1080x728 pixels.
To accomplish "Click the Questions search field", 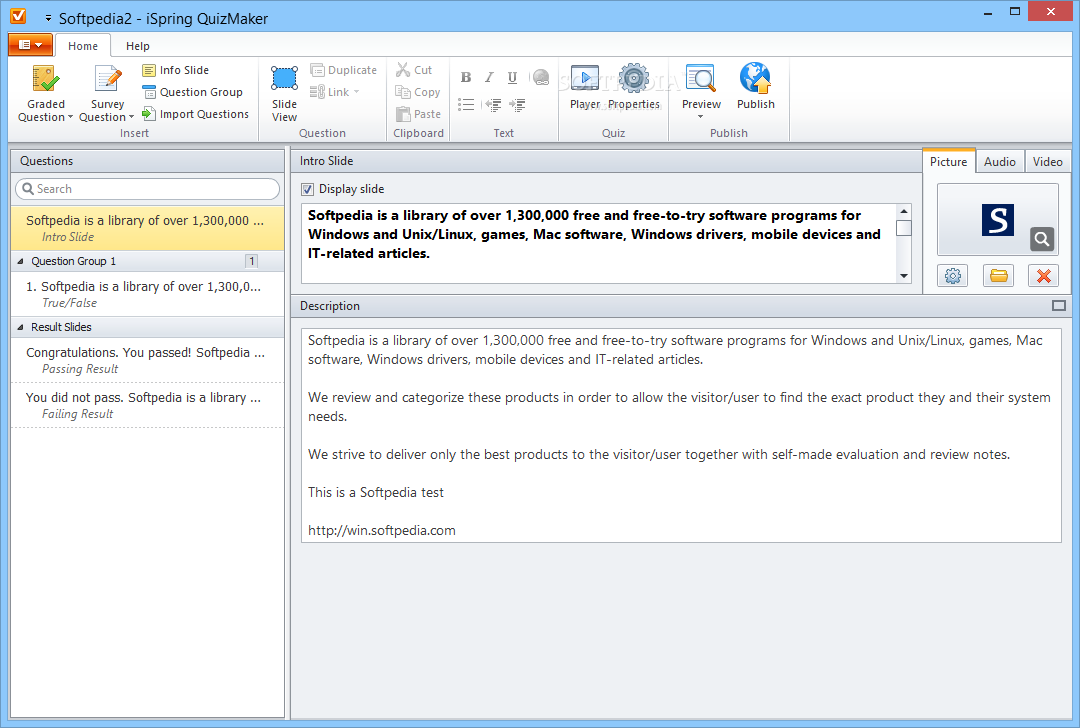I will [147, 189].
